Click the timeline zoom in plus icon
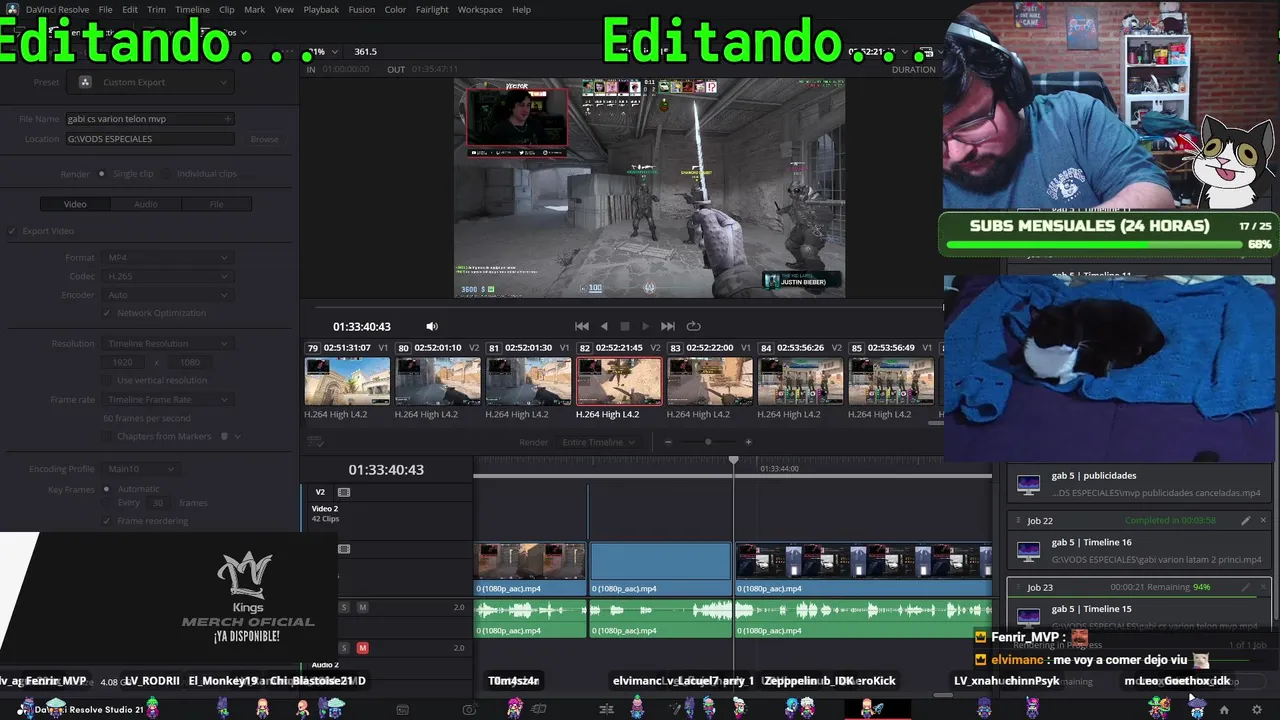1280x720 pixels. coord(748,442)
